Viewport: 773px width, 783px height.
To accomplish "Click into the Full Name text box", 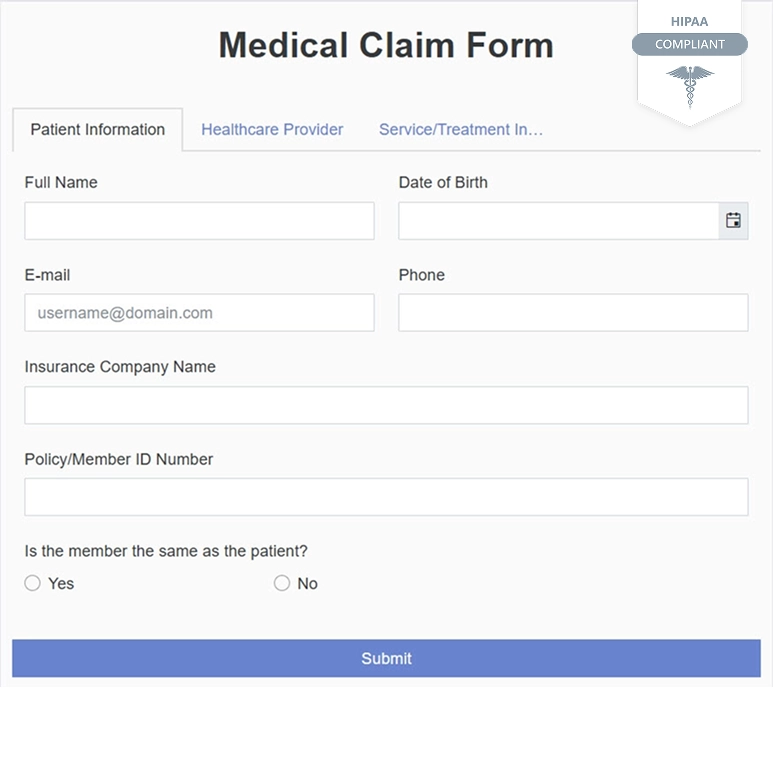I will pyautogui.click(x=199, y=221).
